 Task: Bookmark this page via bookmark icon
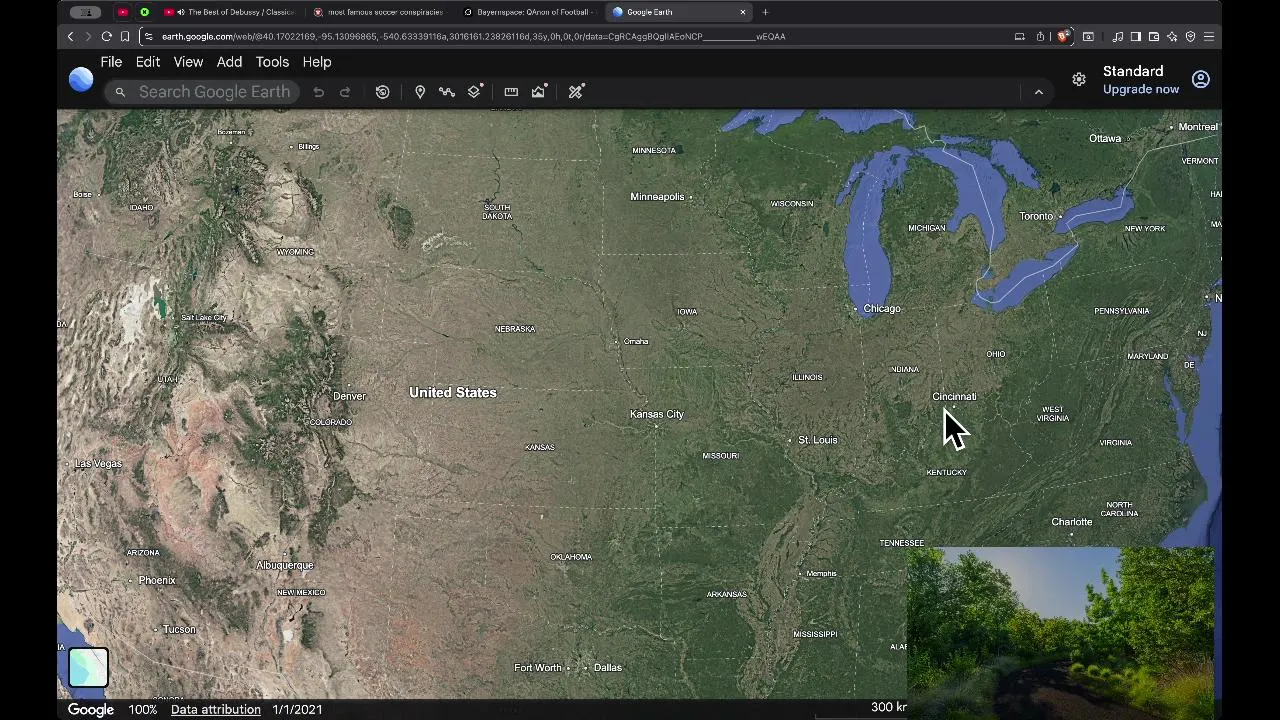coord(125,37)
